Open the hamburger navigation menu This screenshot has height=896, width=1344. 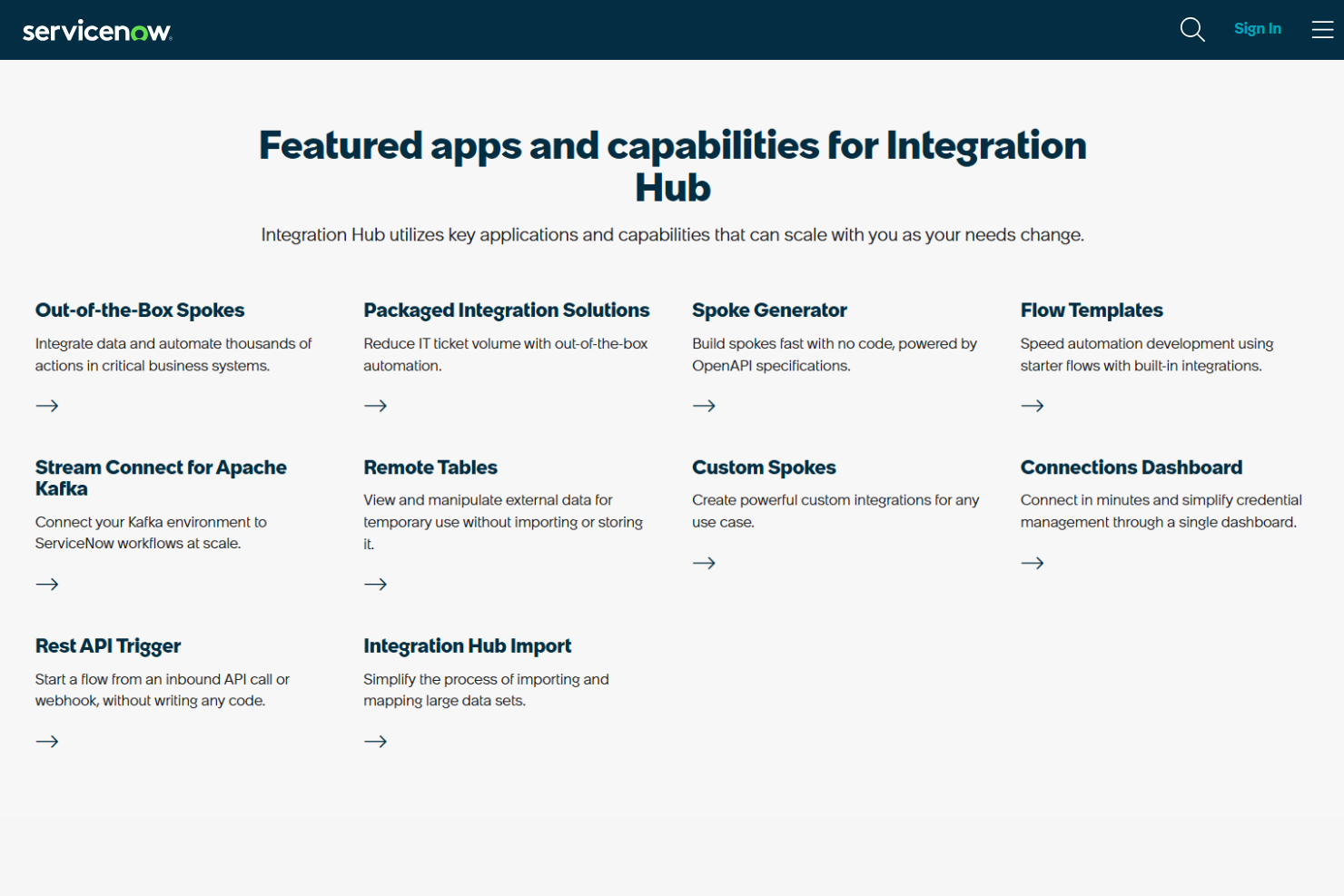[x=1323, y=29]
